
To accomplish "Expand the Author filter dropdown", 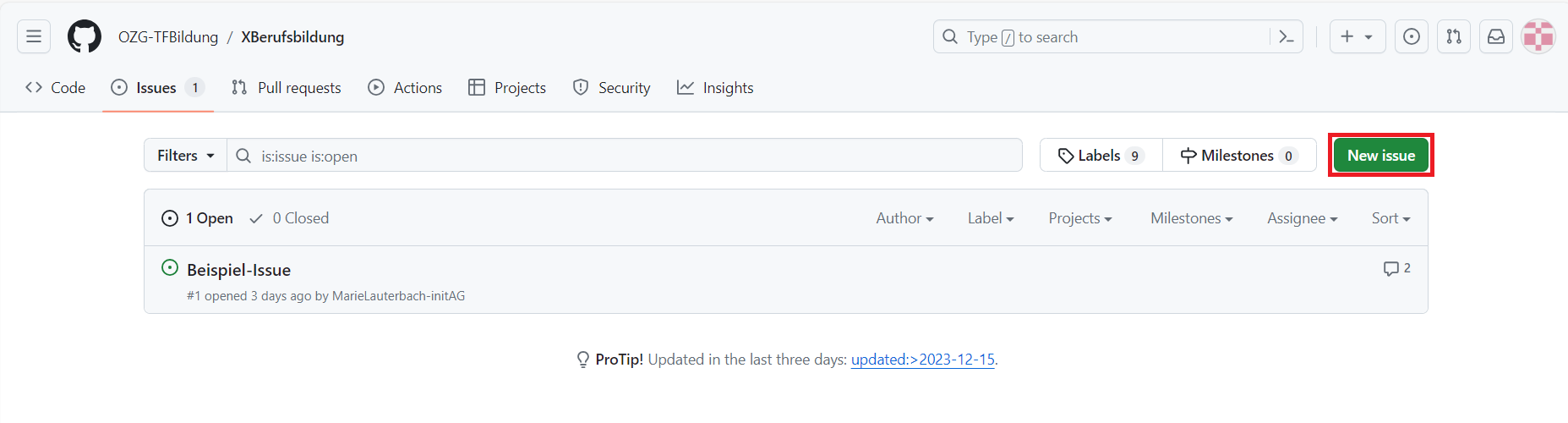I will [x=904, y=218].
